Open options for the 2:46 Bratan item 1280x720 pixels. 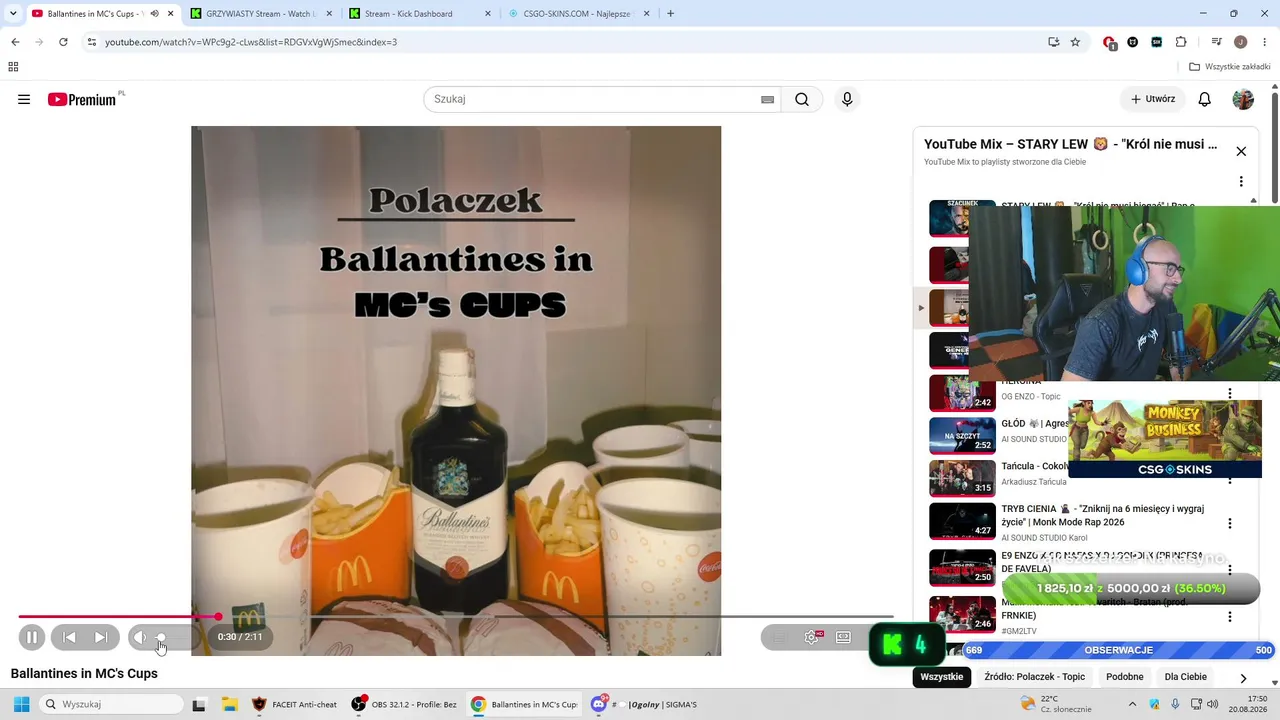click(x=1230, y=616)
